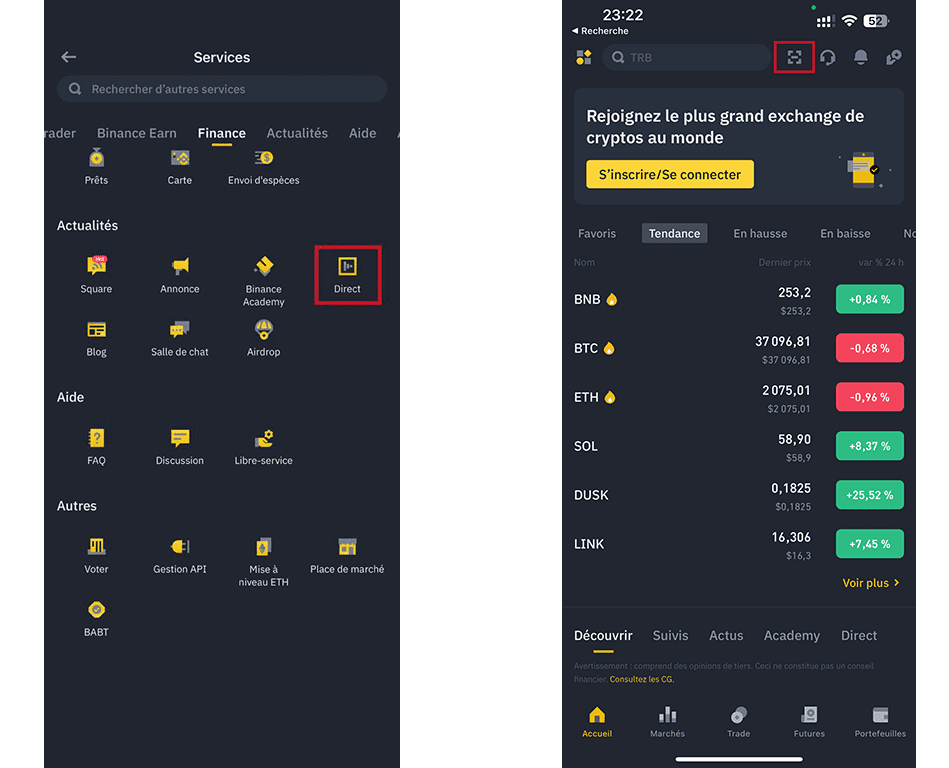Select the Finance services tab
Screen dimensions: 949x768
222,133
